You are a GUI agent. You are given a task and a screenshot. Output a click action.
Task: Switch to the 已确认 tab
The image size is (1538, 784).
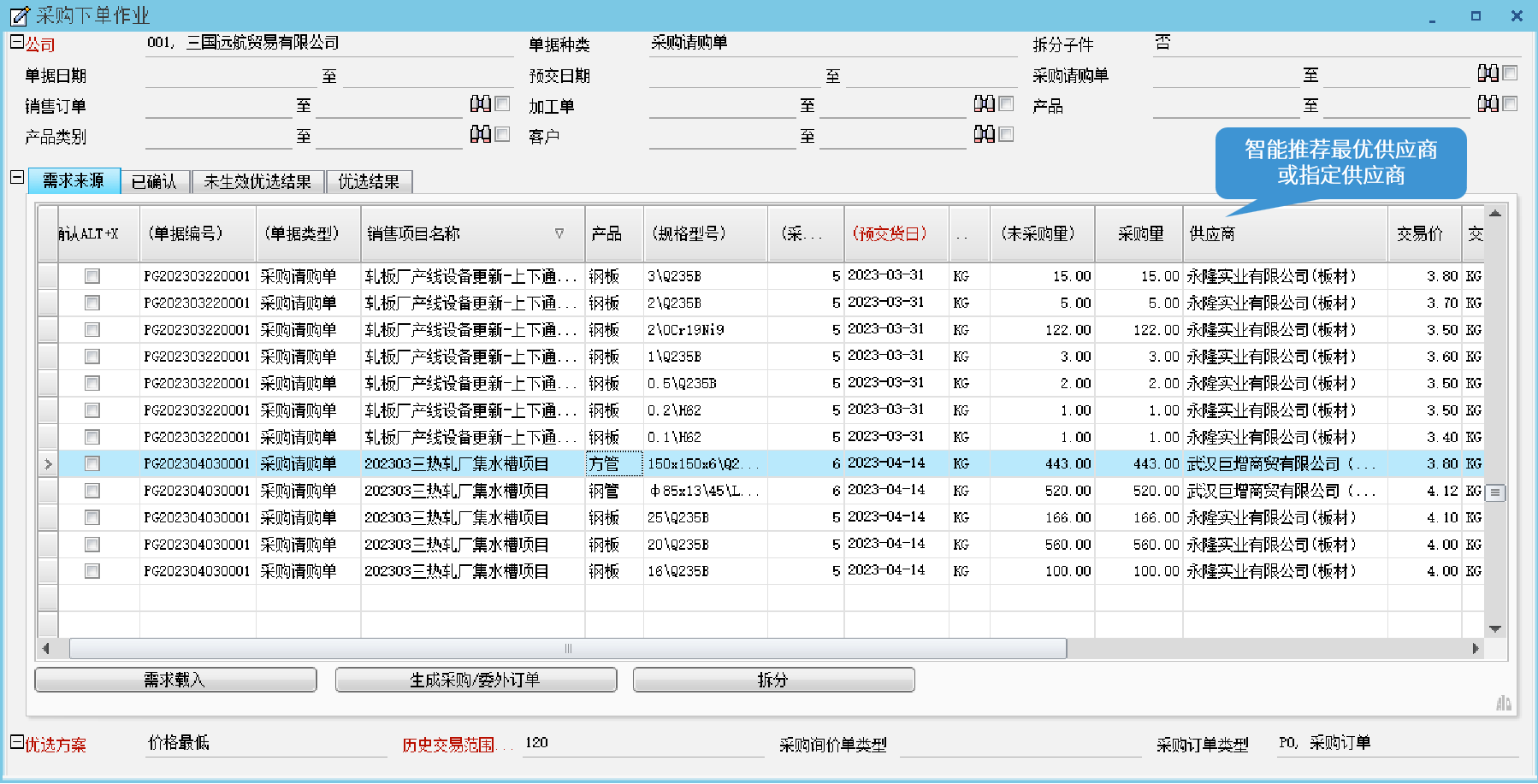point(155,182)
